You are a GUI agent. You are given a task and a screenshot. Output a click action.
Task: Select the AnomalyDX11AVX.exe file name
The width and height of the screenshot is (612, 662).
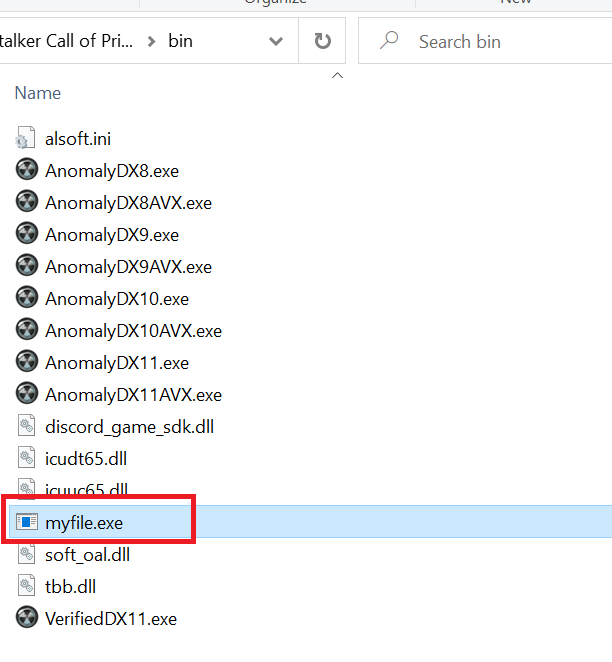[x=133, y=395]
